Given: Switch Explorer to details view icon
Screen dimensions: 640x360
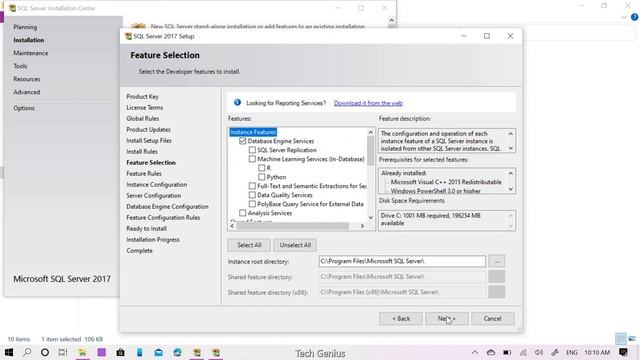Looking at the screenshot, I should [x=621, y=338].
